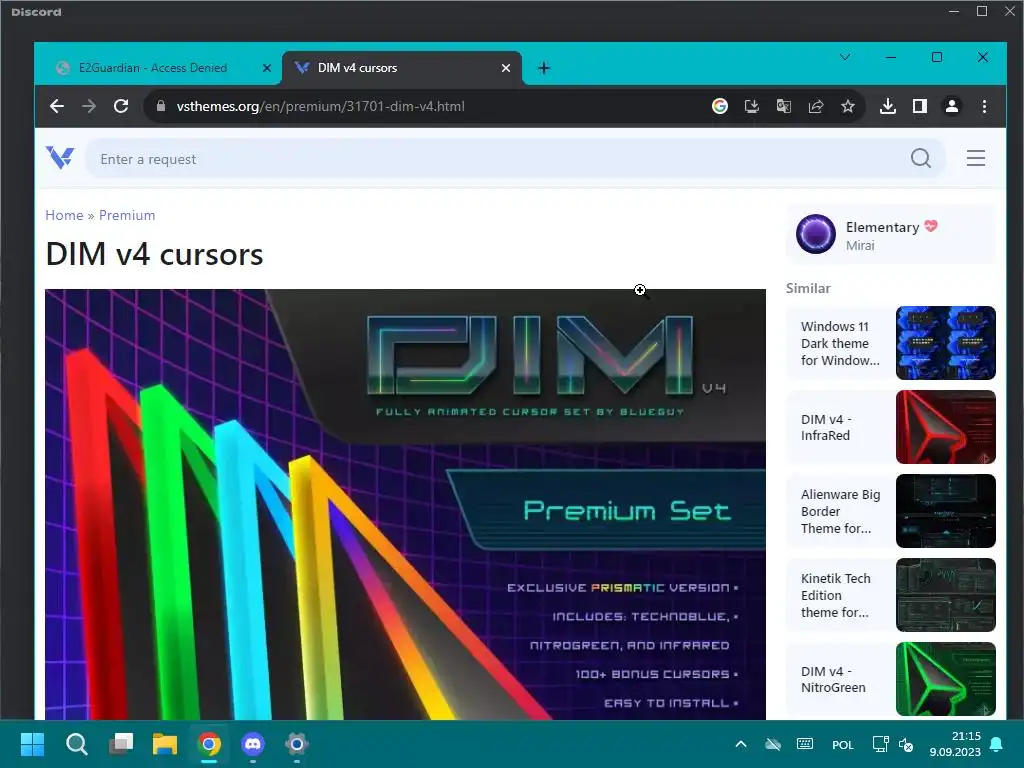This screenshot has width=1024, height=768.
Task: Click the touch keyboard tray icon
Action: [x=805, y=744]
